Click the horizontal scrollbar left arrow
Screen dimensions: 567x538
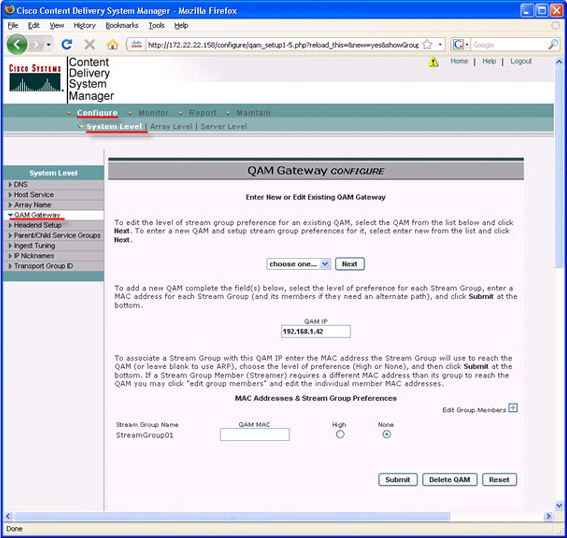[x=8, y=516]
